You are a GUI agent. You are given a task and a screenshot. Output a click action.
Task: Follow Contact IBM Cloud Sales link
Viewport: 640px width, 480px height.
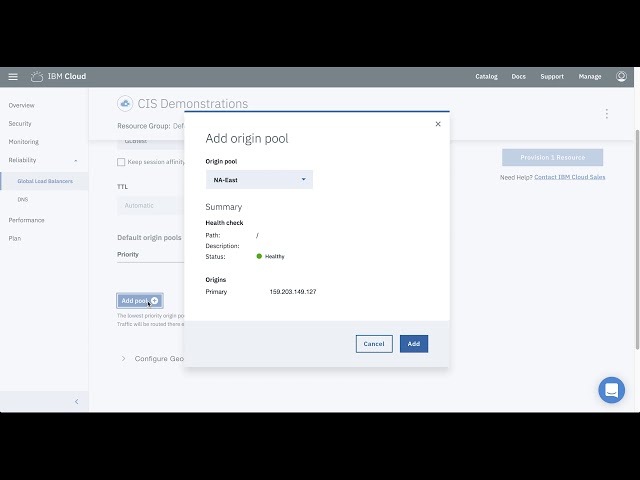(570, 177)
